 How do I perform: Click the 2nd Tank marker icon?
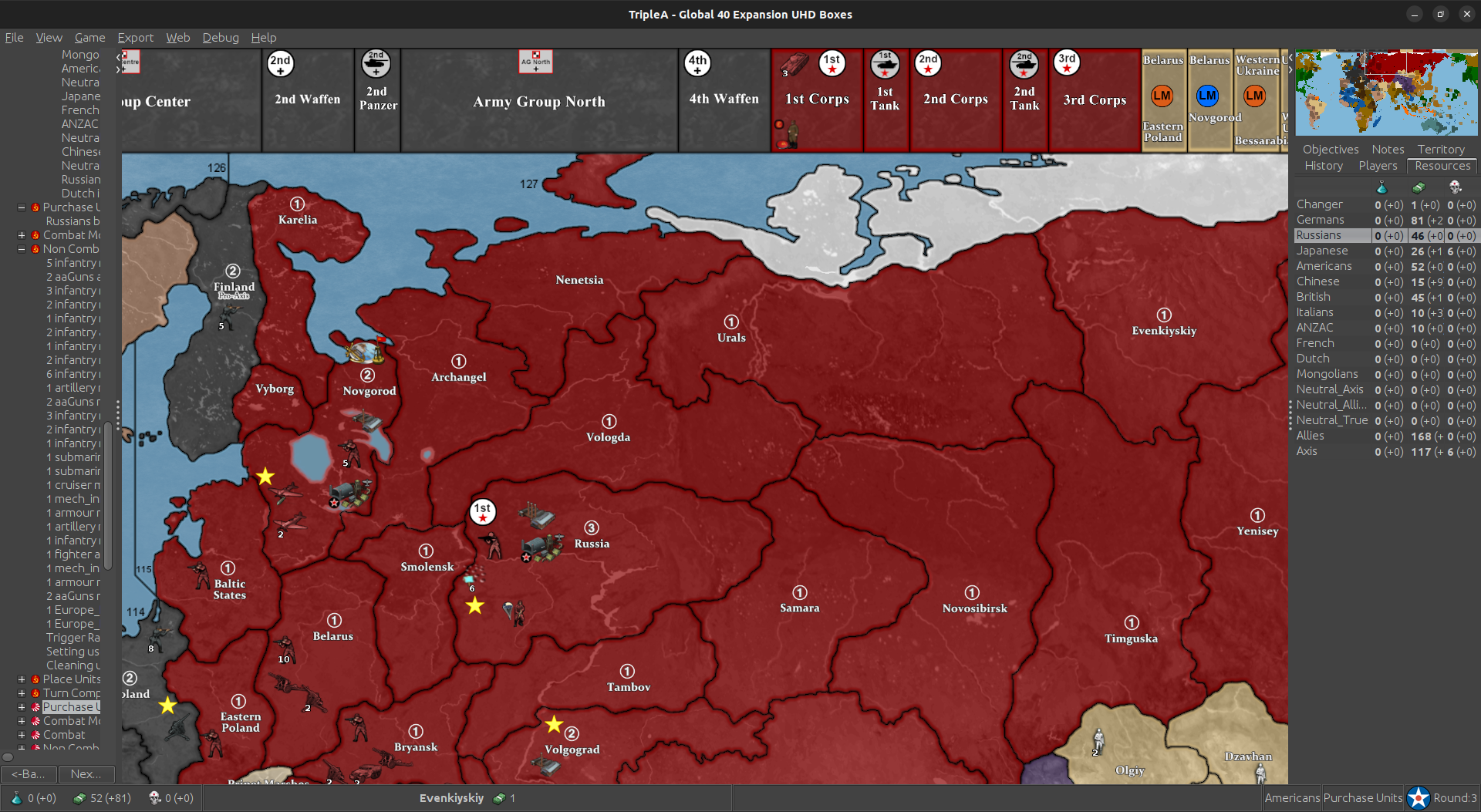click(x=1024, y=63)
